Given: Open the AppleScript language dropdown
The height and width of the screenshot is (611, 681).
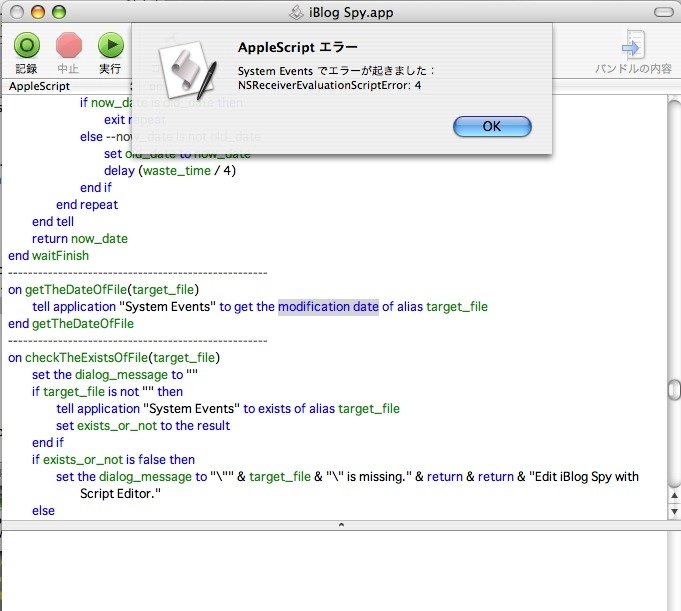Looking at the screenshot, I should pyautogui.click(x=60, y=86).
